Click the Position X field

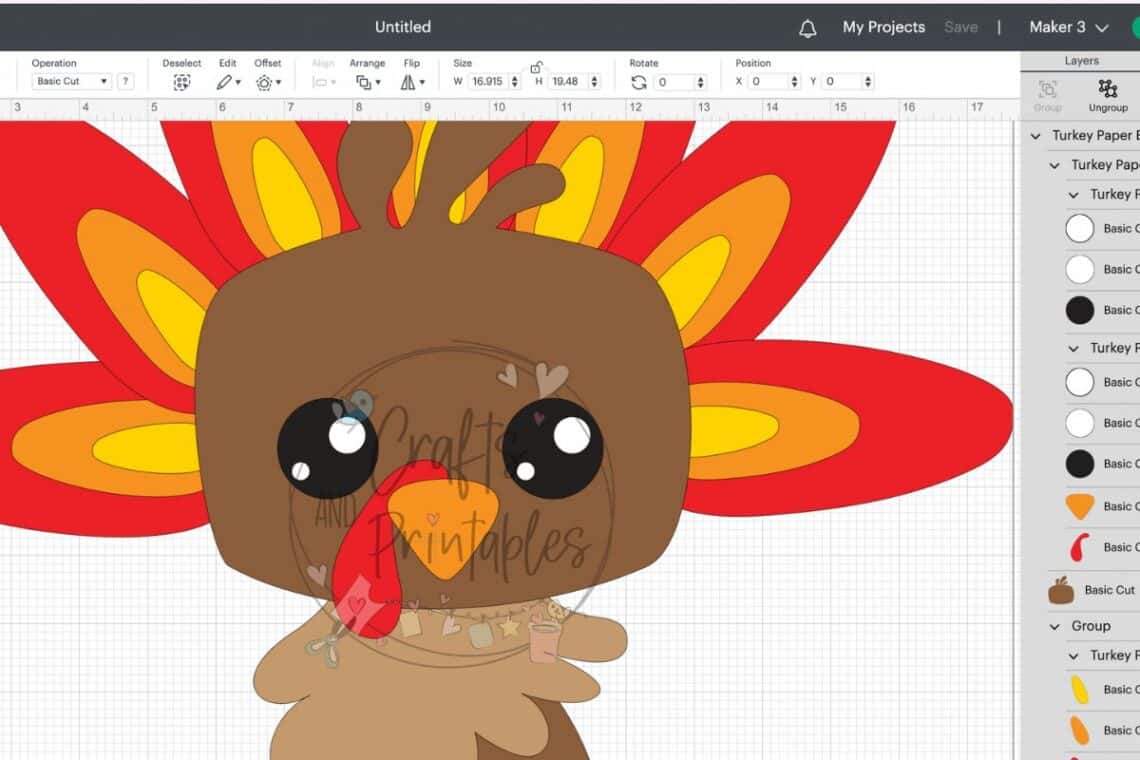(x=769, y=81)
